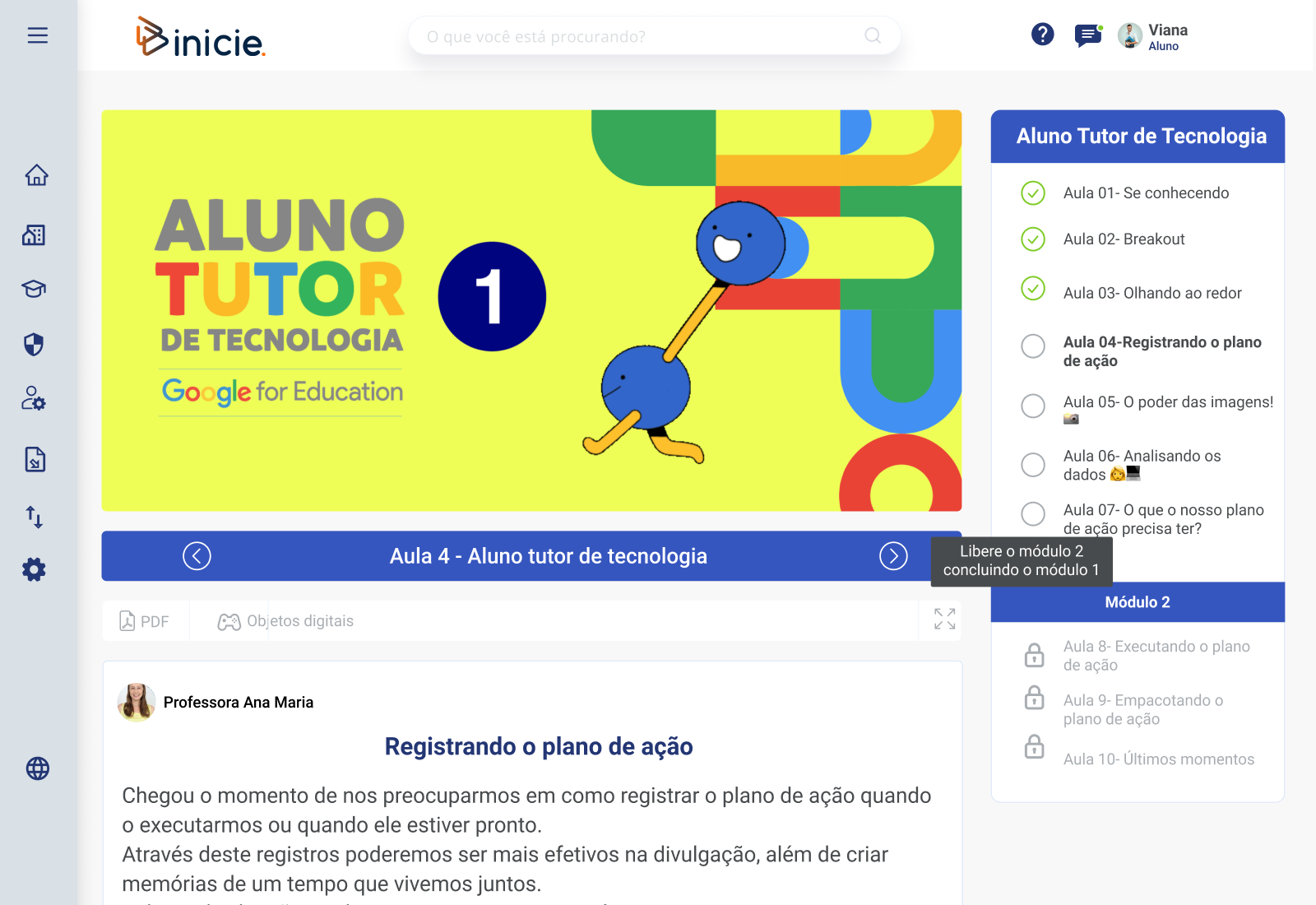Open the building chart sidebar icon
Viewport: 1316px width, 905px height.
pyautogui.click(x=34, y=235)
